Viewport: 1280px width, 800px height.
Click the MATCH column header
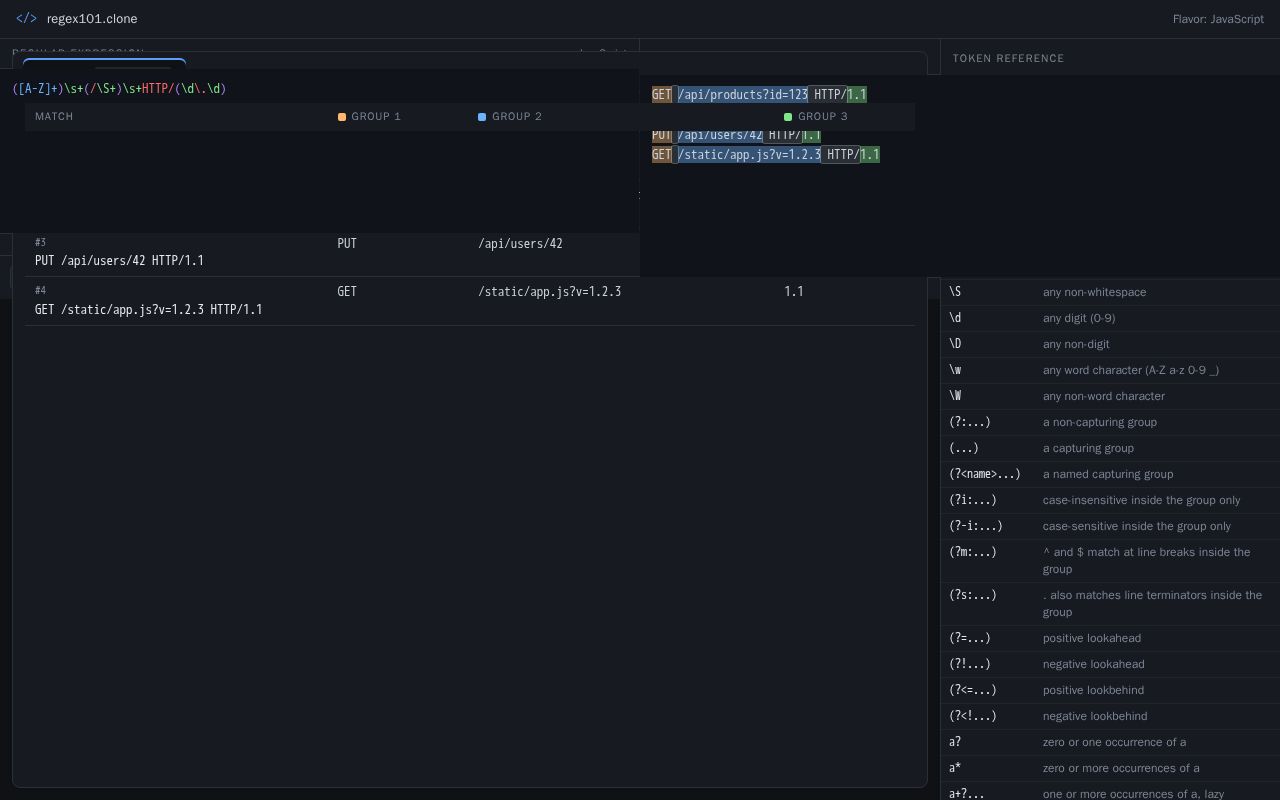coord(54,117)
